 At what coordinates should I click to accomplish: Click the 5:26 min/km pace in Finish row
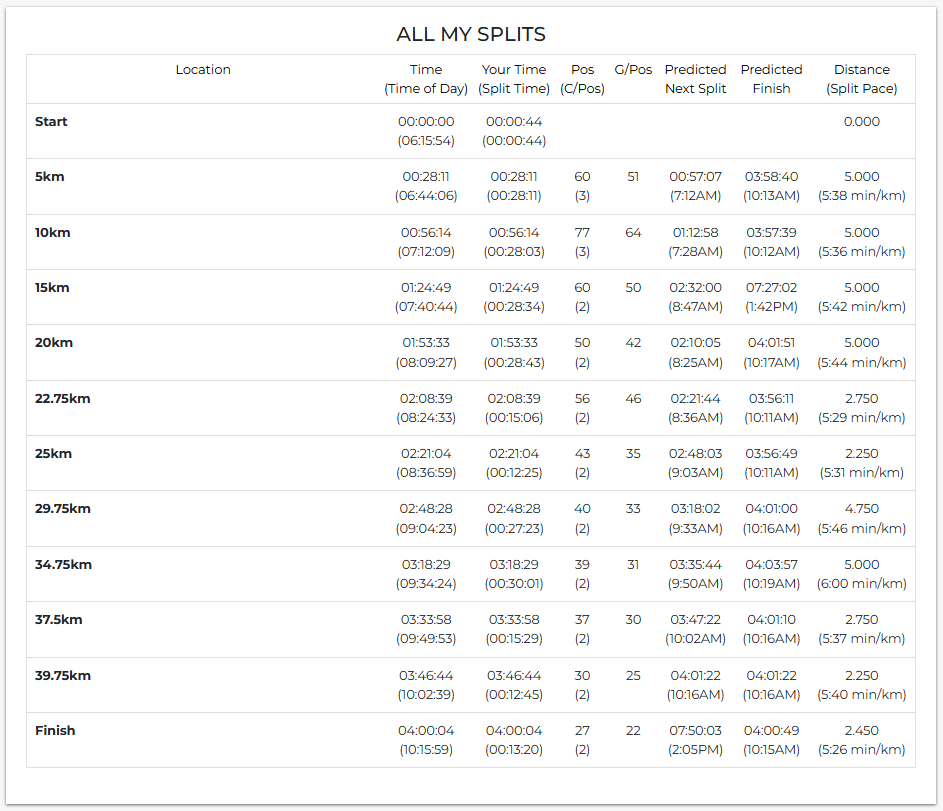(x=861, y=750)
